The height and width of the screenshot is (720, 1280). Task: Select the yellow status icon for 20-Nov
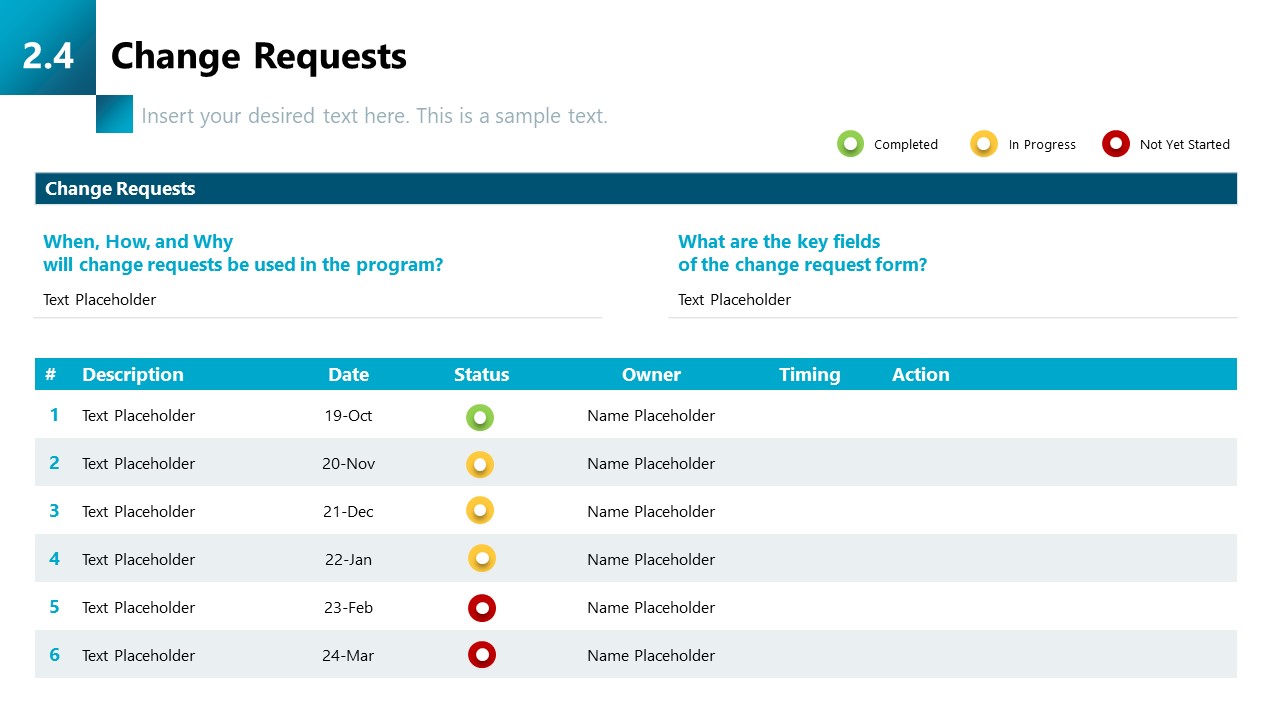(x=480, y=464)
